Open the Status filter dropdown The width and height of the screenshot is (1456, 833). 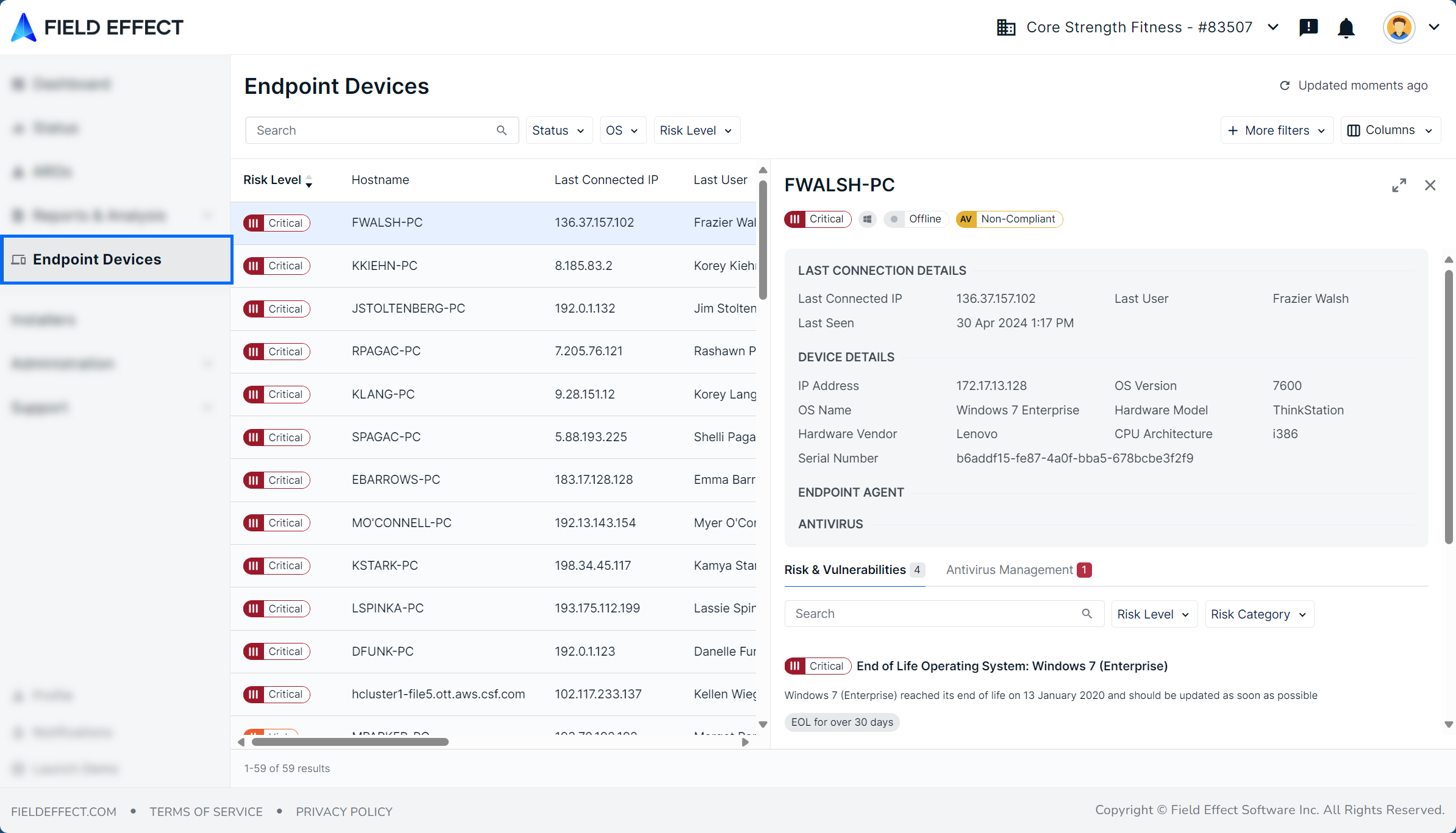558,130
